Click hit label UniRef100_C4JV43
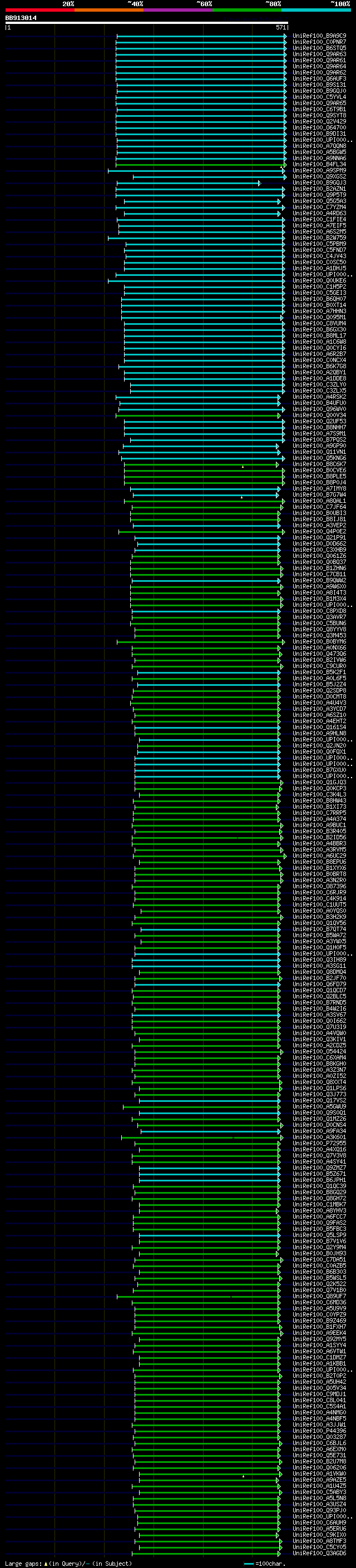The image size is (356, 1568). click(x=319, y=256)
